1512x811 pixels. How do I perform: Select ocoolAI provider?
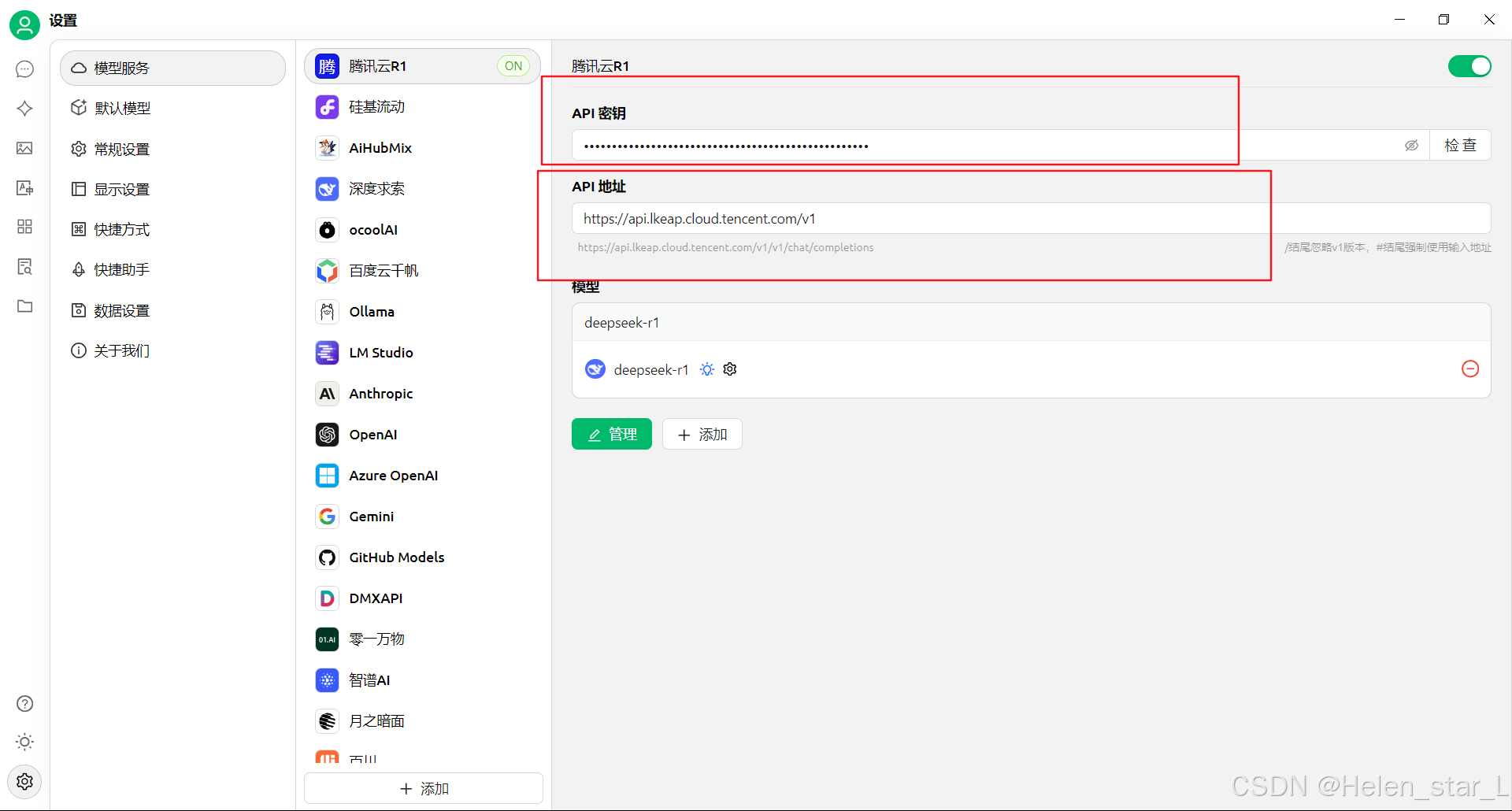click(x=422, y=230)
